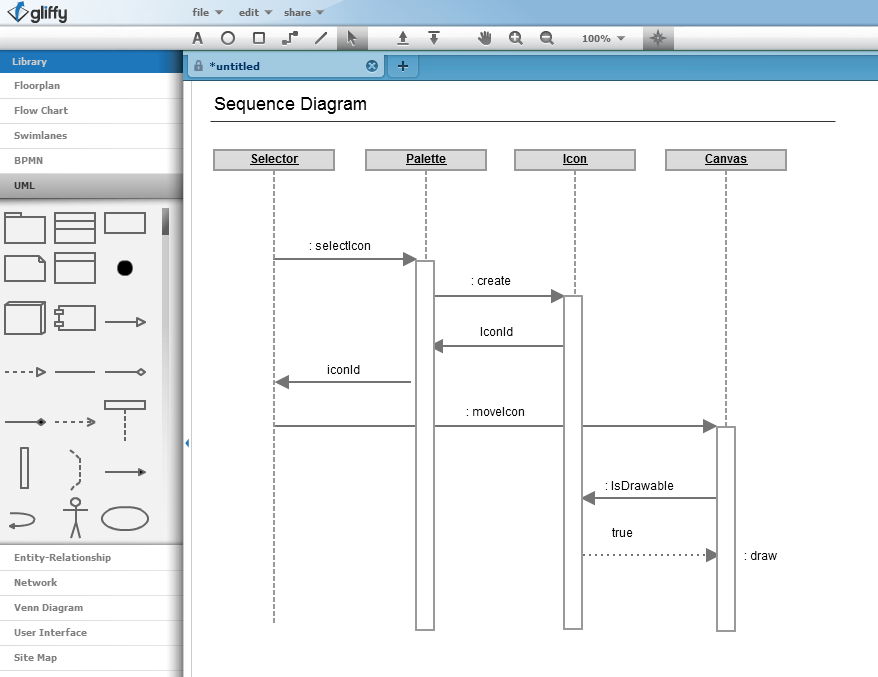
Task: Select the Rectangle drawing tool
Action: [258, 38]
